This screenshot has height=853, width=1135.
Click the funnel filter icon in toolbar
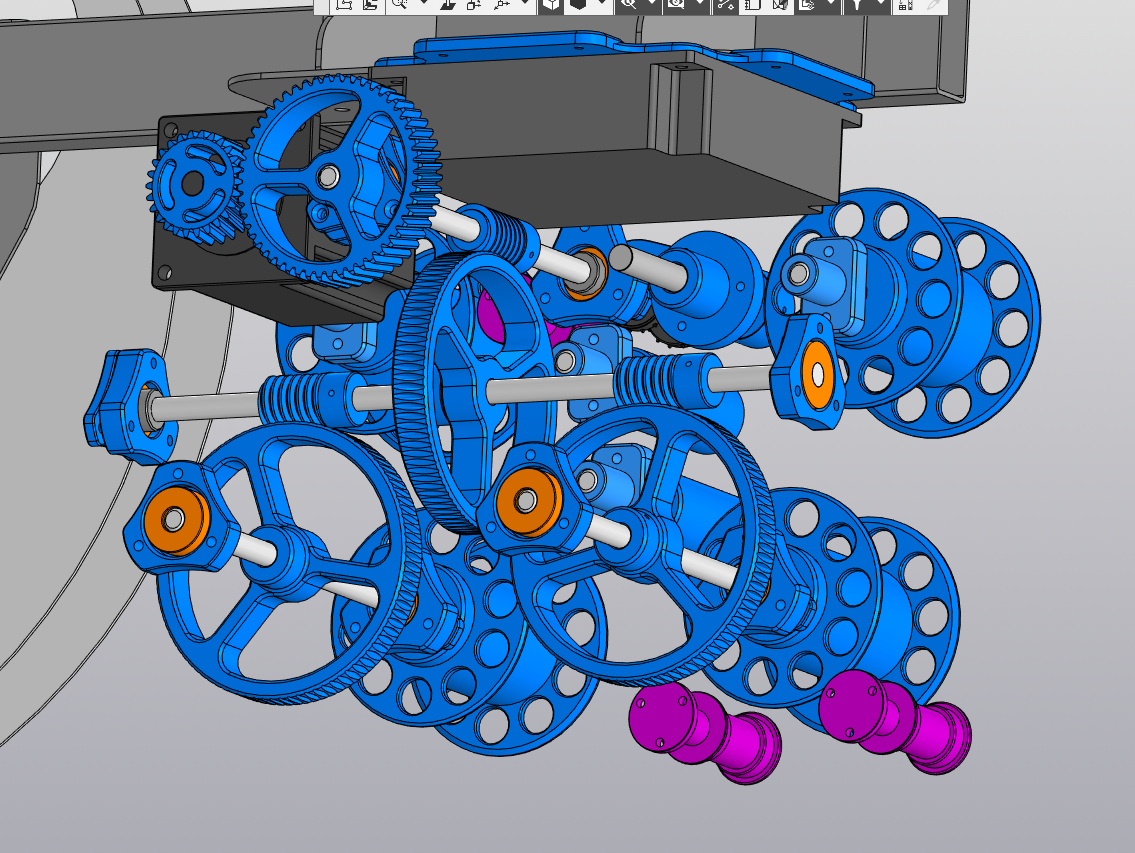pos(858,4)
